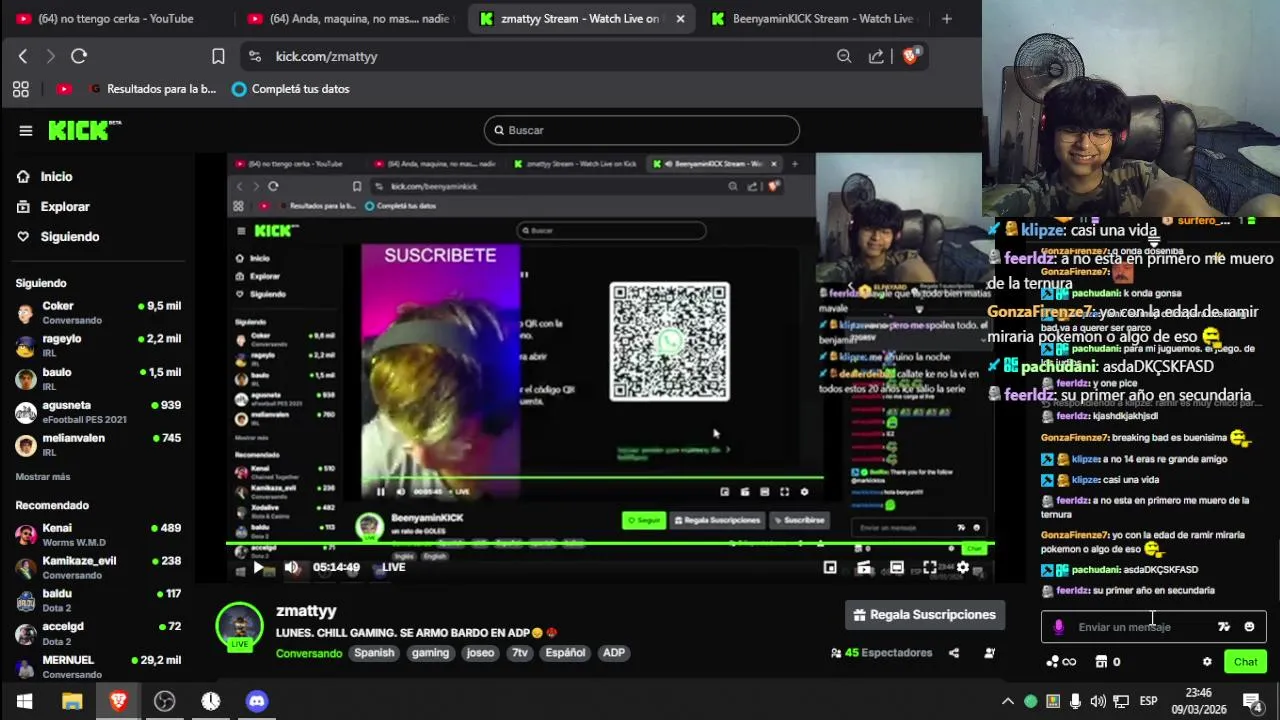Open recommended channel Kamikaze_evil
The width and height of the screenshot is (1280, 720).
[x=98, y=567]
